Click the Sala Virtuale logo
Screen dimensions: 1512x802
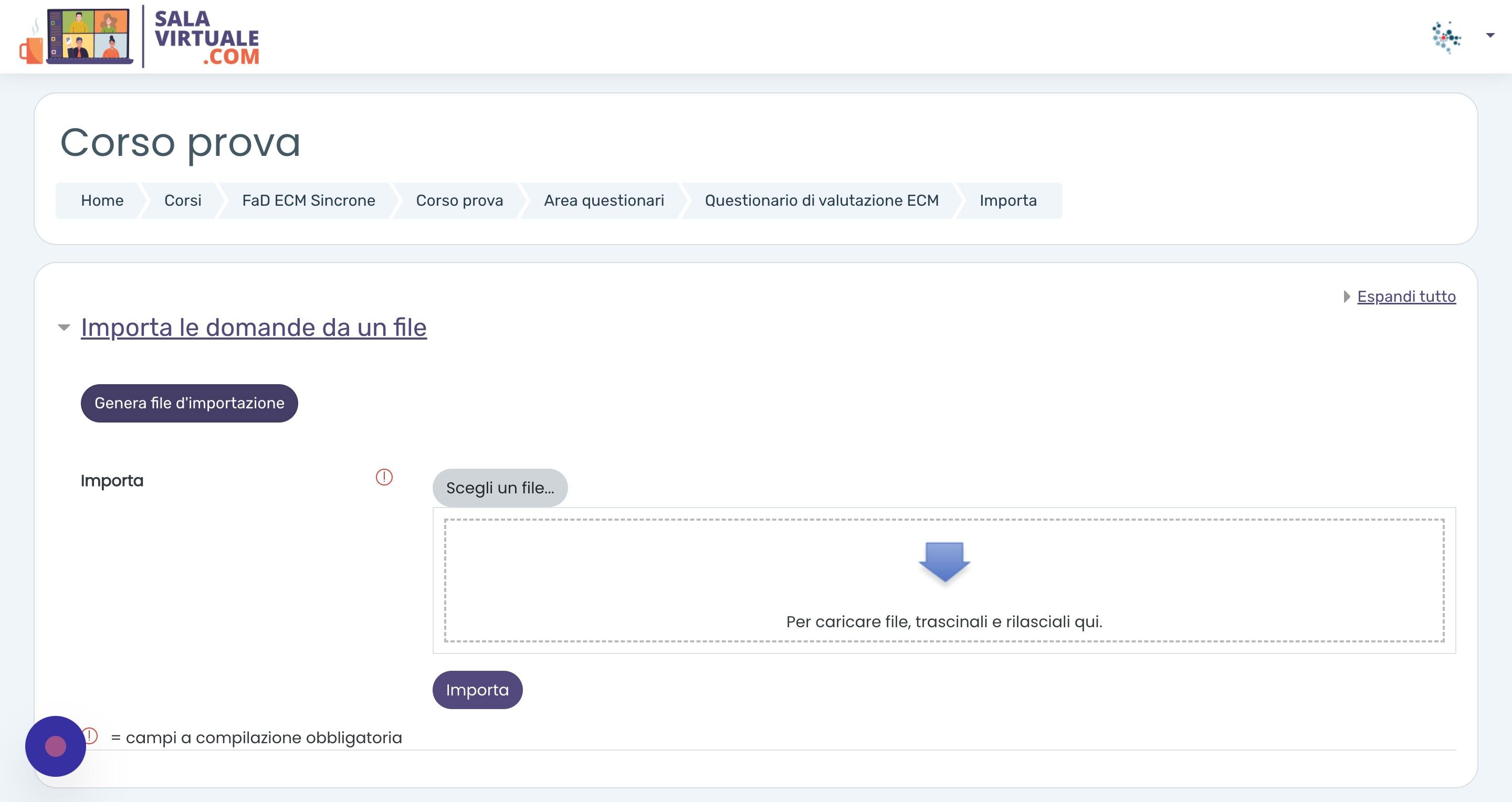point(139,36)
